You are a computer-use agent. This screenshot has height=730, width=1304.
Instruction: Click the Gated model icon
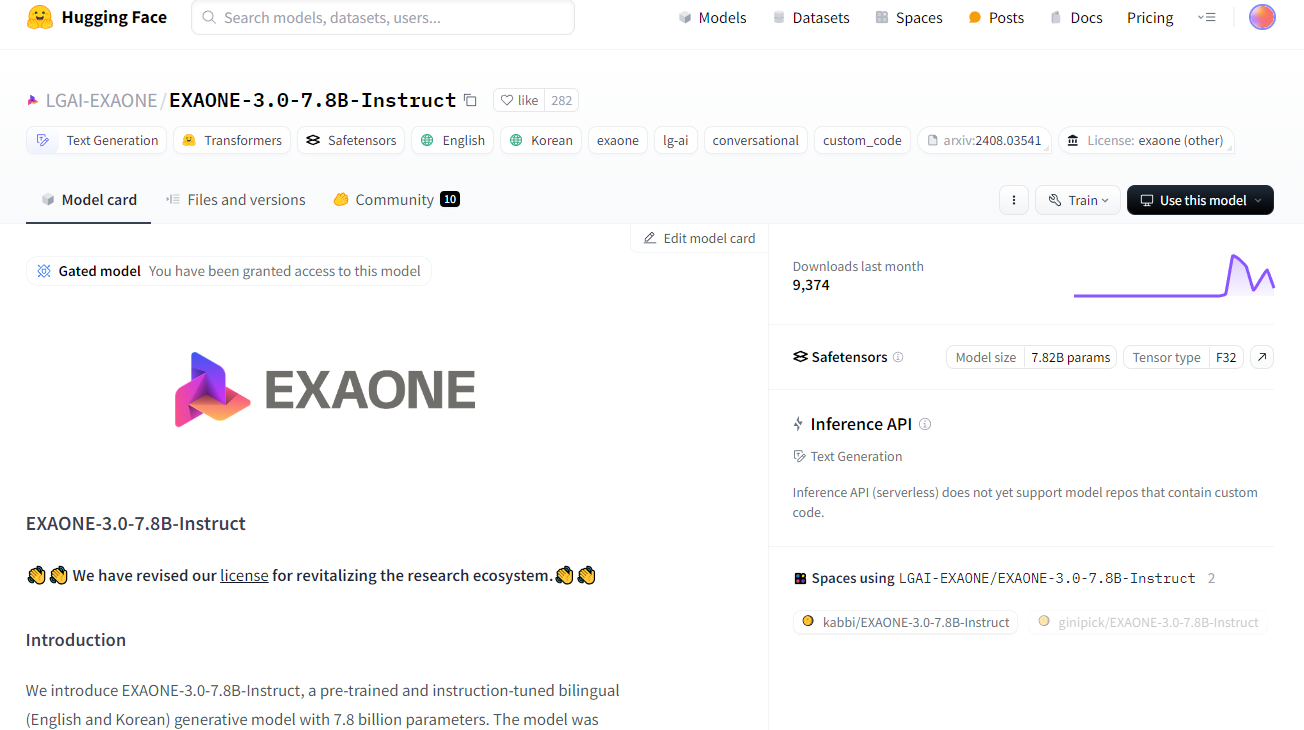[44, 271]
